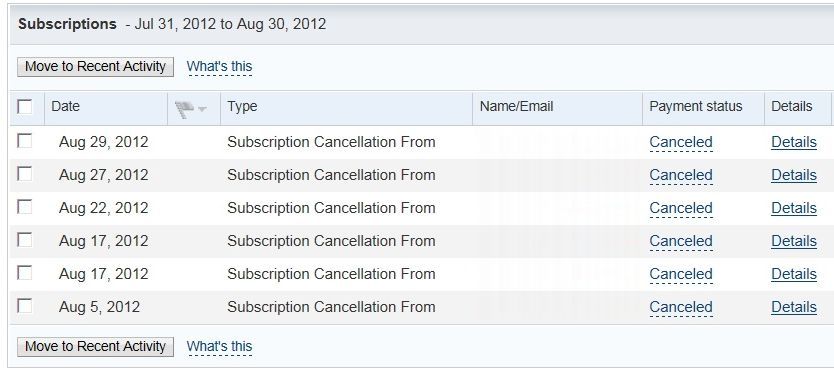834x375 pixels.
Task: Open the bottom What's this link
Action: click(219, 346)
